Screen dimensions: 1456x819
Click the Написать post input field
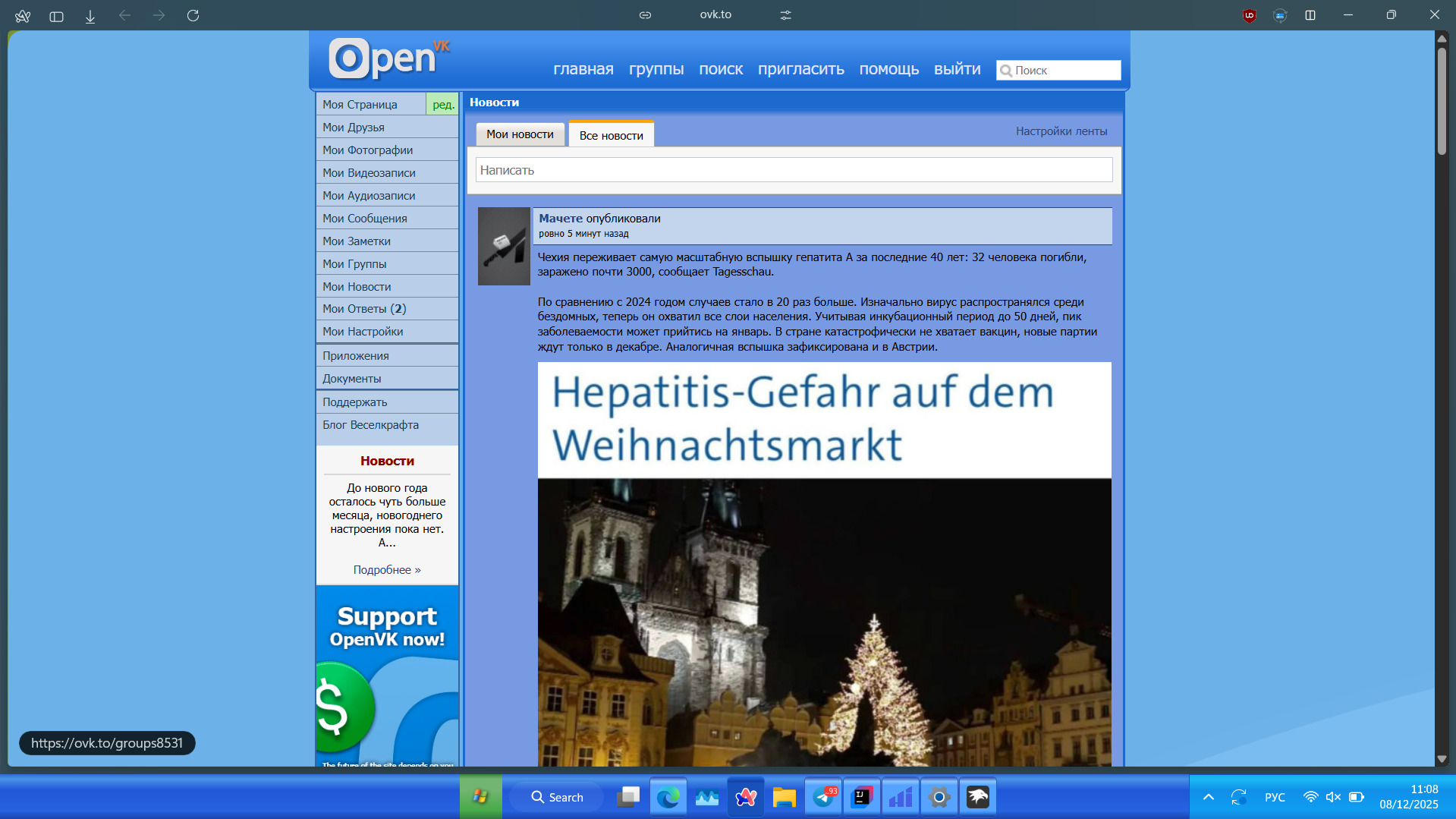coord(794,170)
